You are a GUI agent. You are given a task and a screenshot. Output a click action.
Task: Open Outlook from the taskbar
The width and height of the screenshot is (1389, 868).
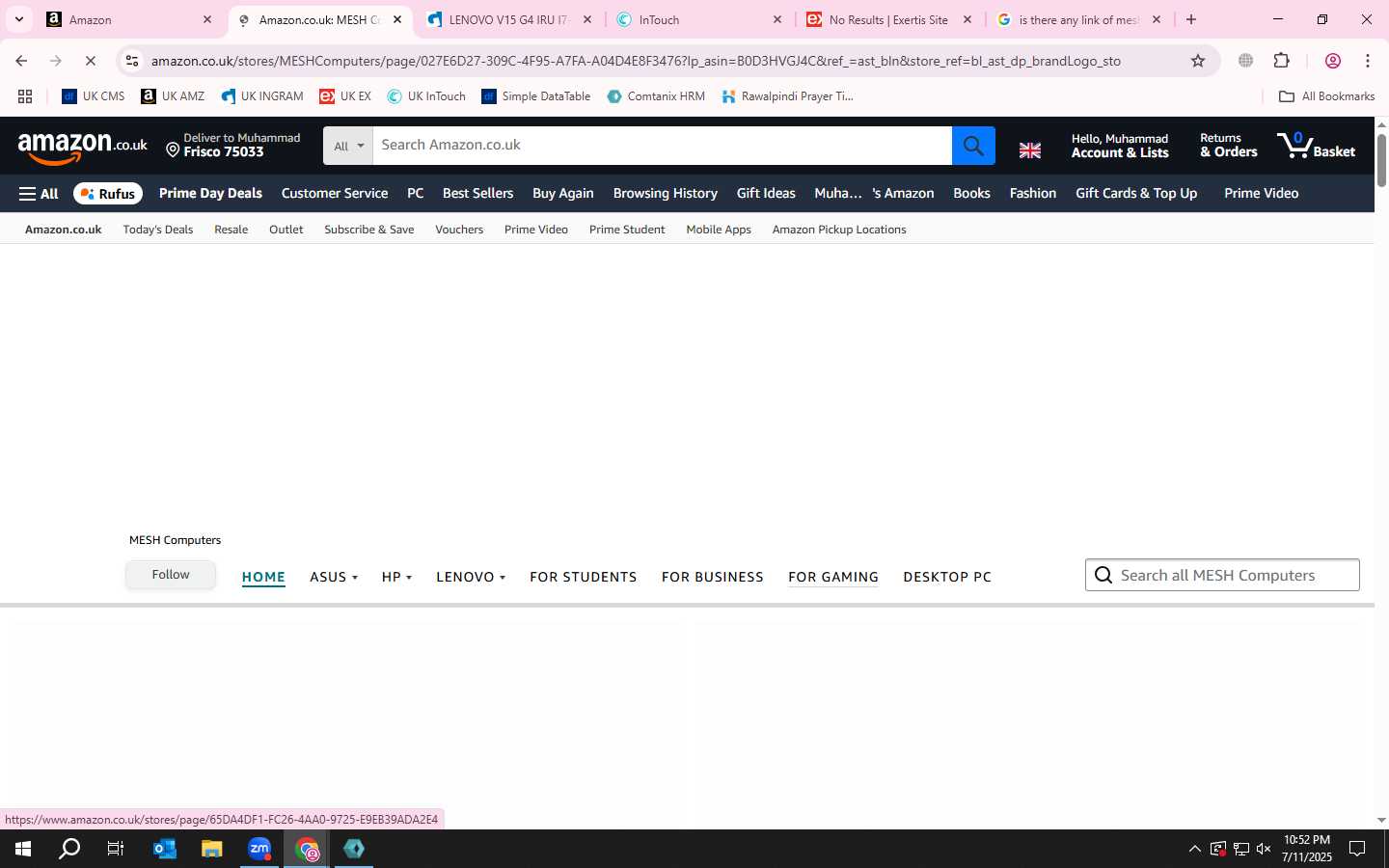pyautogui.click(x=165, y=849)
